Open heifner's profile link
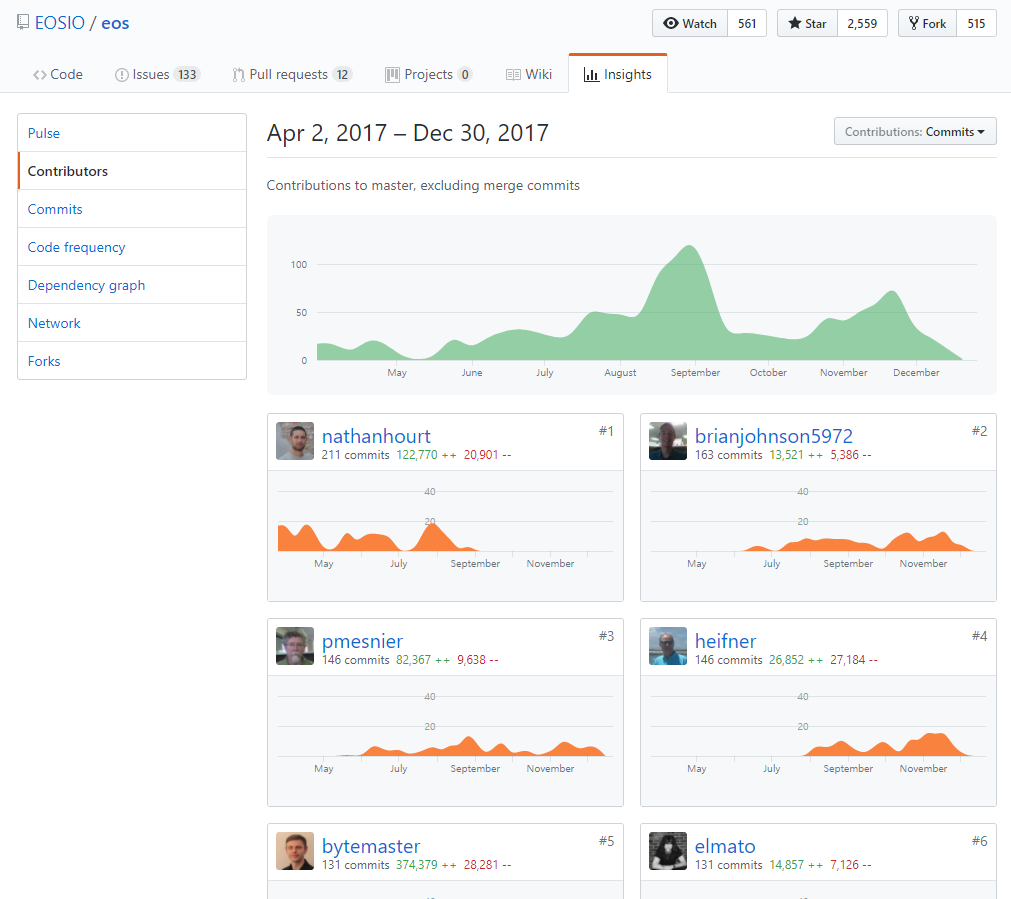Viewport: 1011px width, 899px height. pyautogui.click(x=725, y=641)
